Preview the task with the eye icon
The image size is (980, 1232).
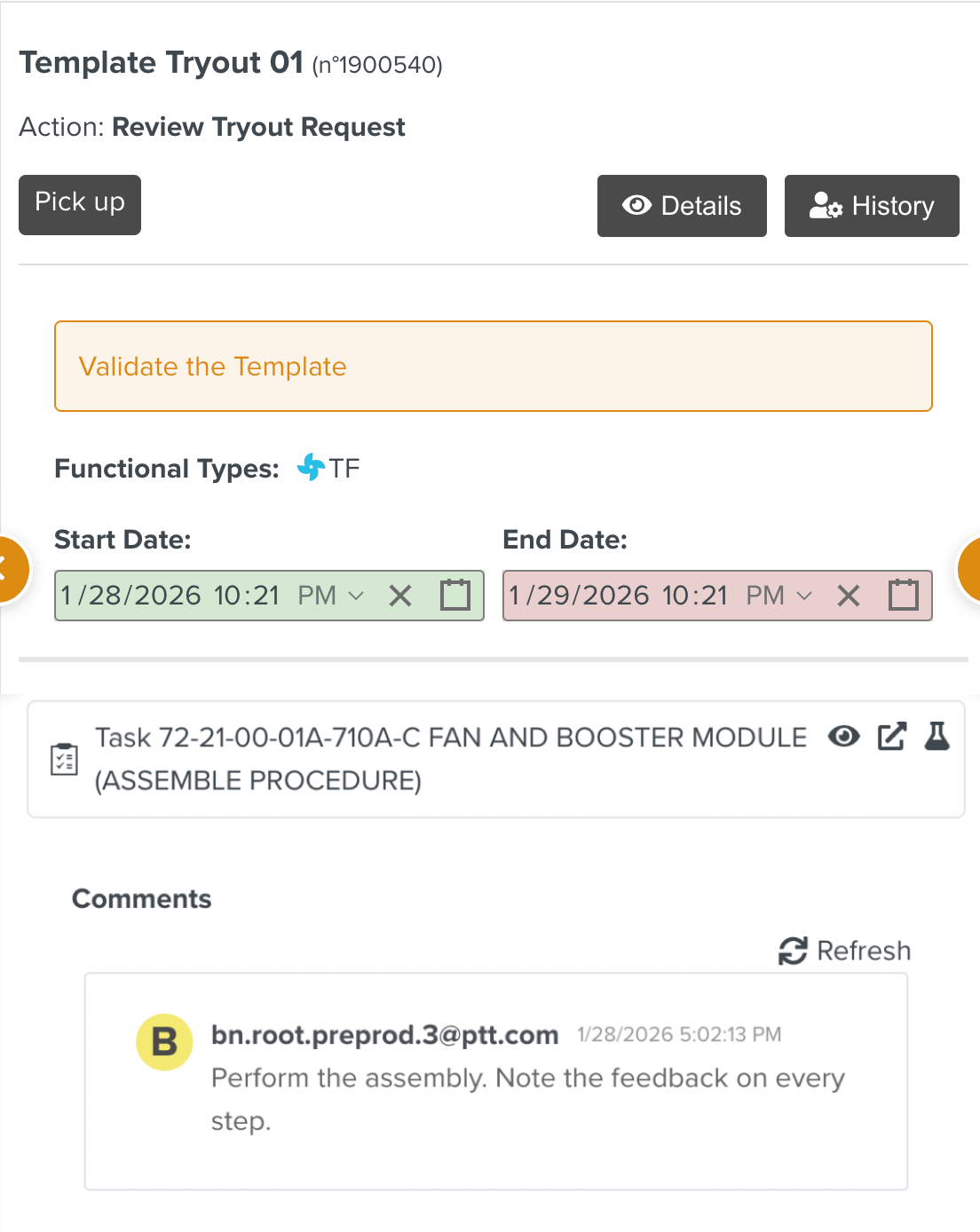point(843,736)
